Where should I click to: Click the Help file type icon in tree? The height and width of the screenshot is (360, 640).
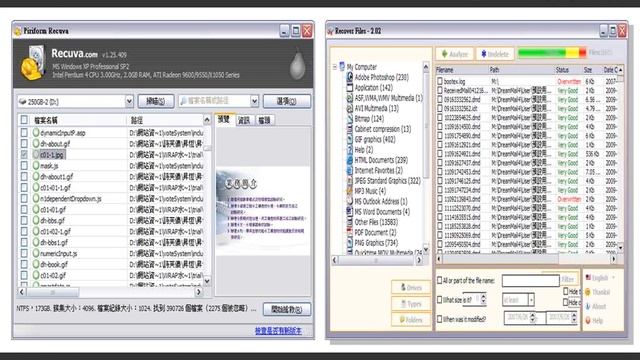349,150
